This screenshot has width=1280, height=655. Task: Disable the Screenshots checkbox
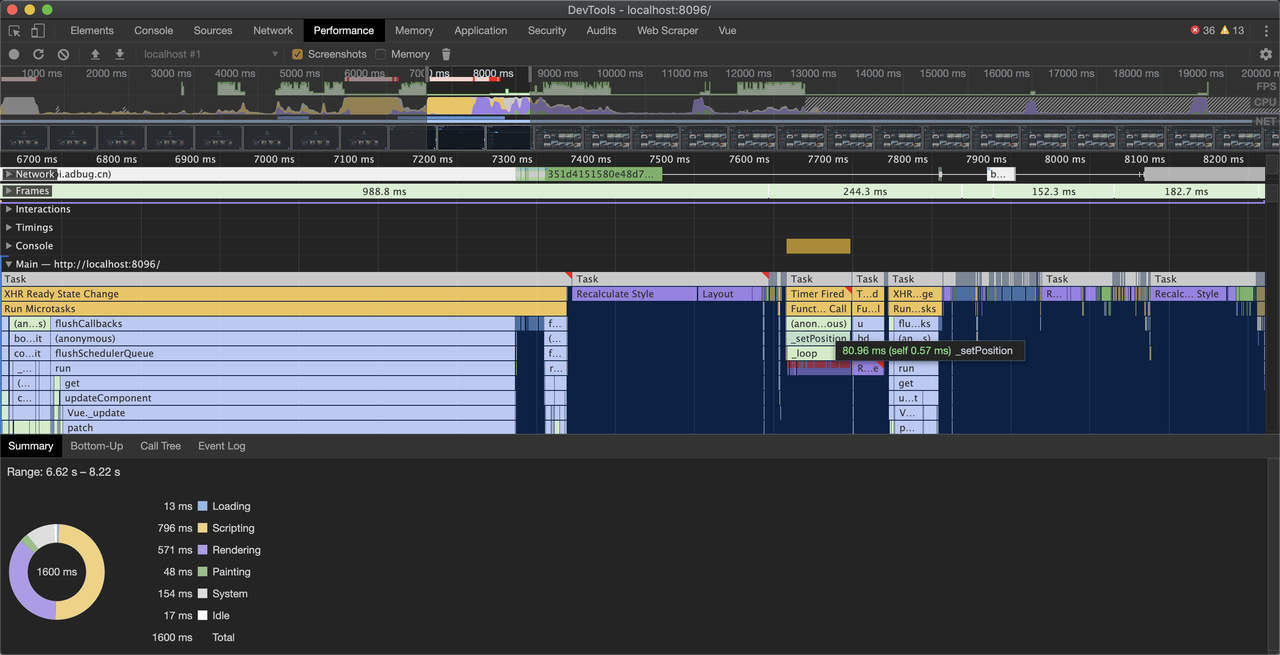coord(298,54)
